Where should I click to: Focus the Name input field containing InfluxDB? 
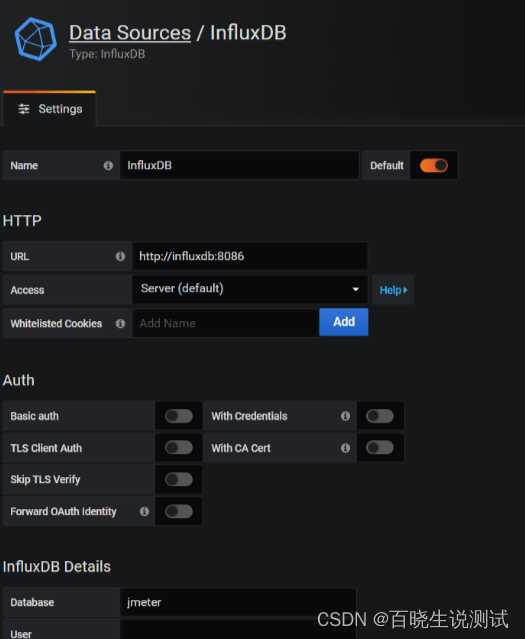(239, 165)
